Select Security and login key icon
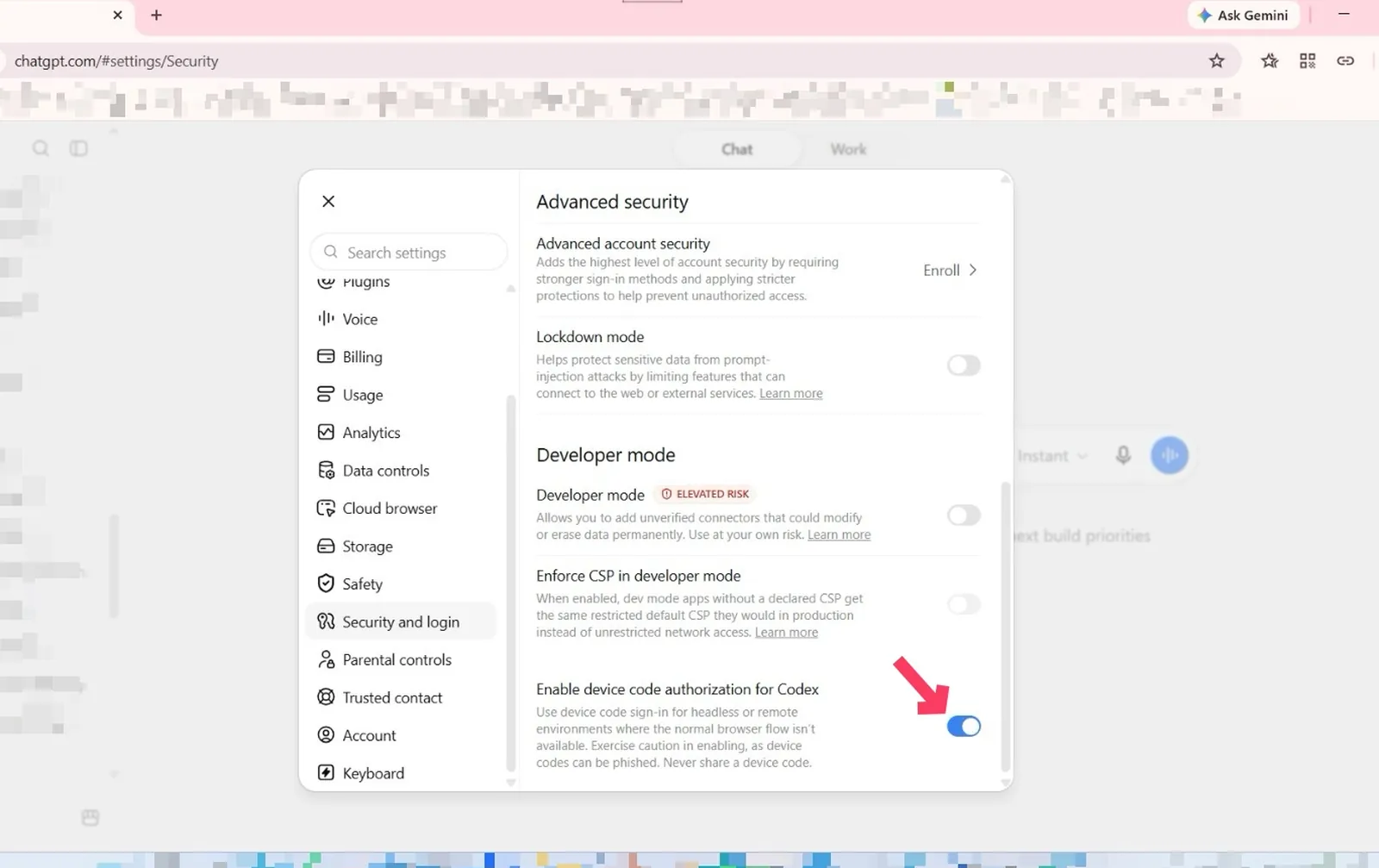 click(326, 621)
